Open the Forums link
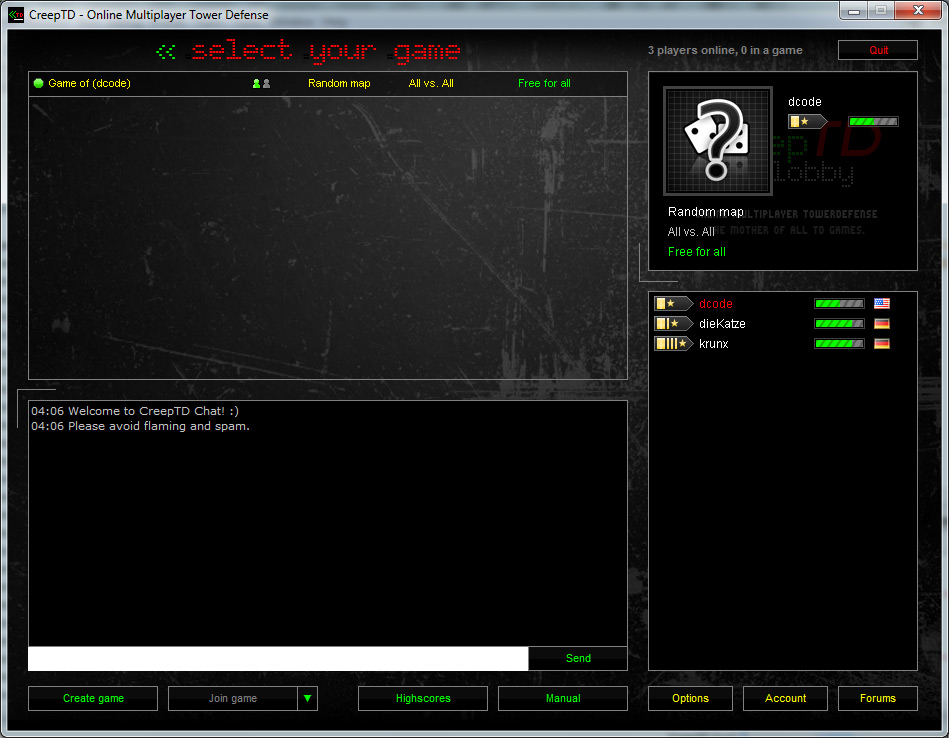The image size is (949, 738). point(878,698)
